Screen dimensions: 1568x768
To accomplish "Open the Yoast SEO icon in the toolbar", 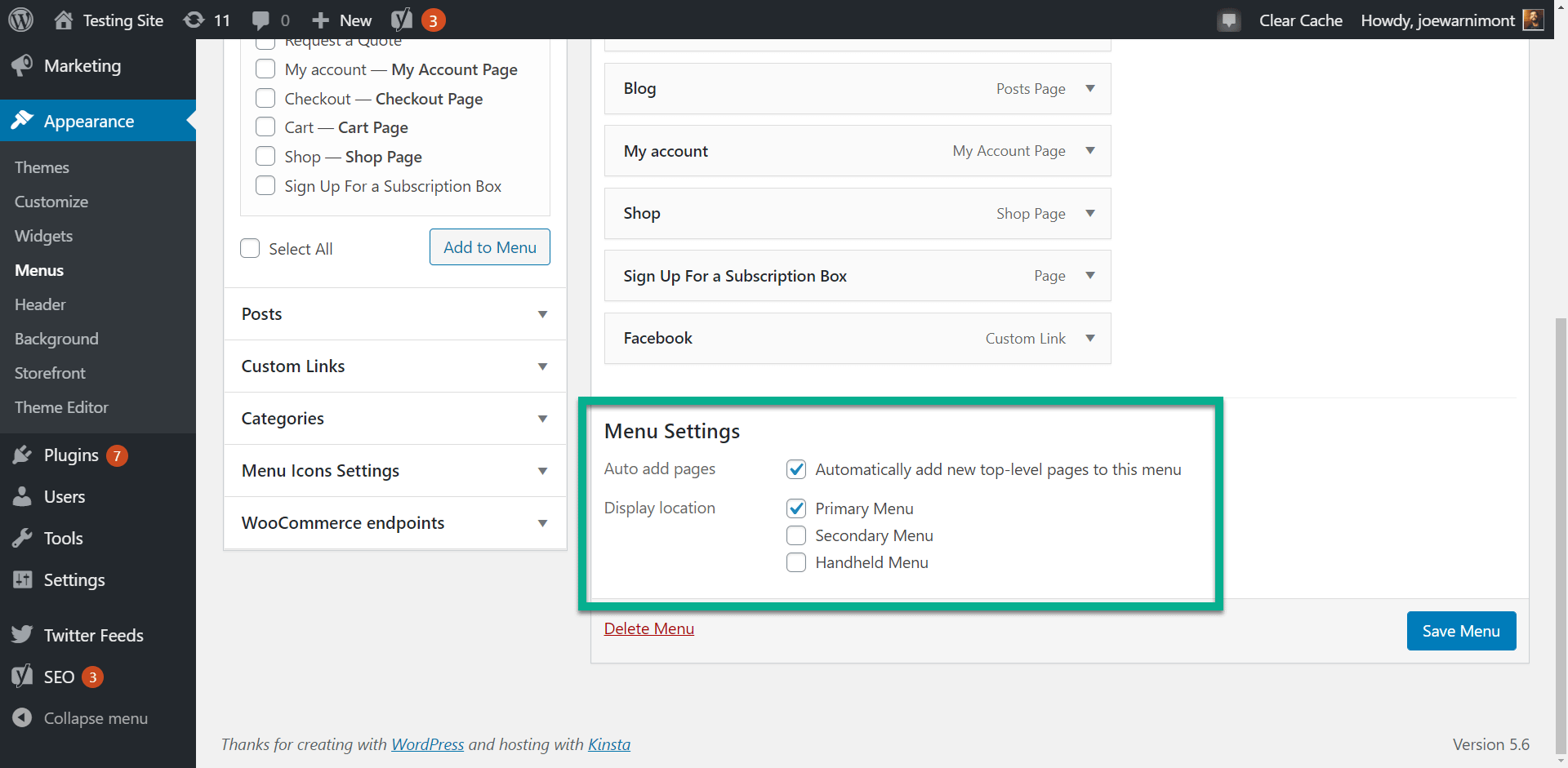I will pyautogui.click(x=401, y=20).
